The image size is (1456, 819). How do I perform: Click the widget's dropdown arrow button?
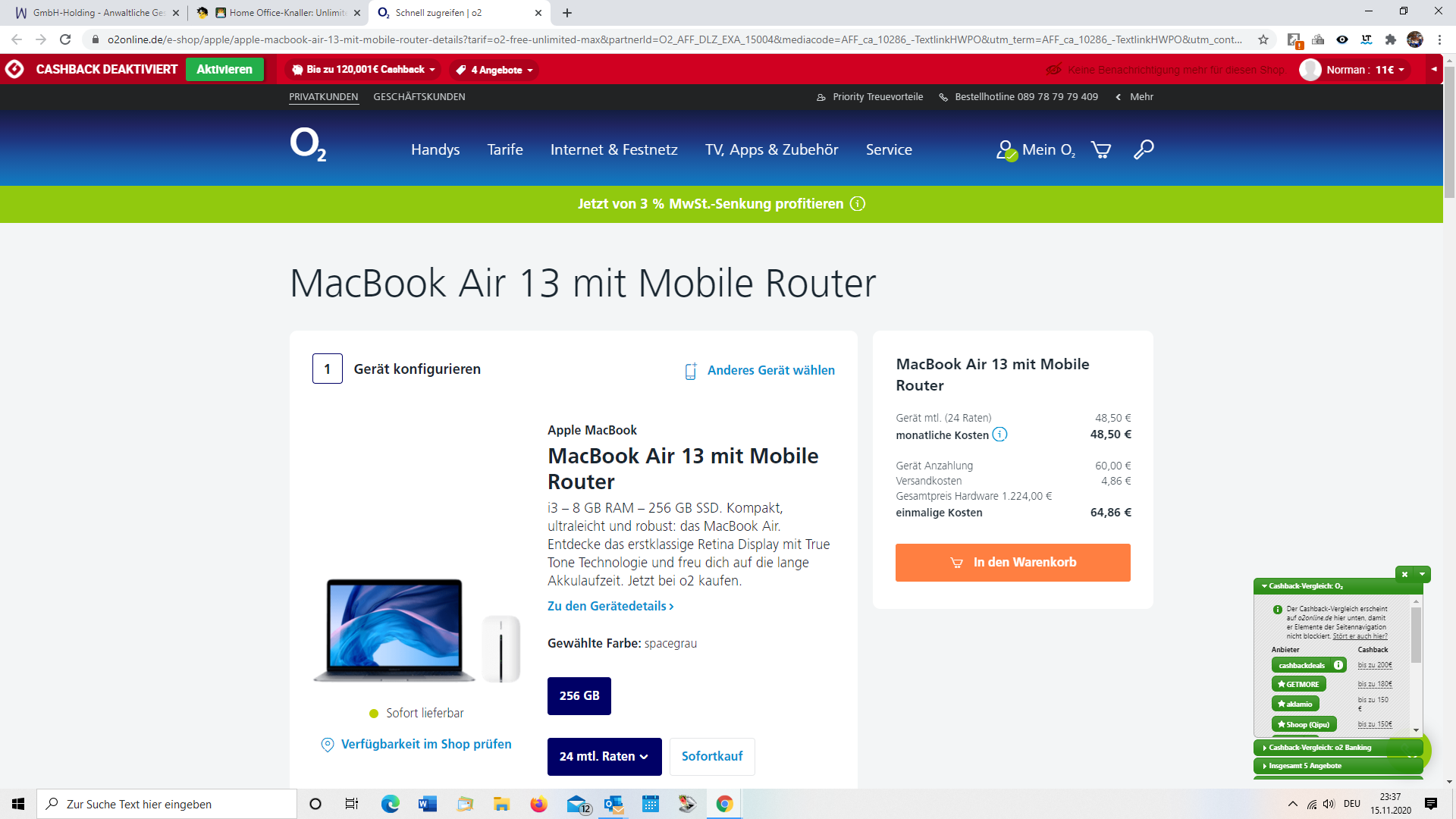1423,574
